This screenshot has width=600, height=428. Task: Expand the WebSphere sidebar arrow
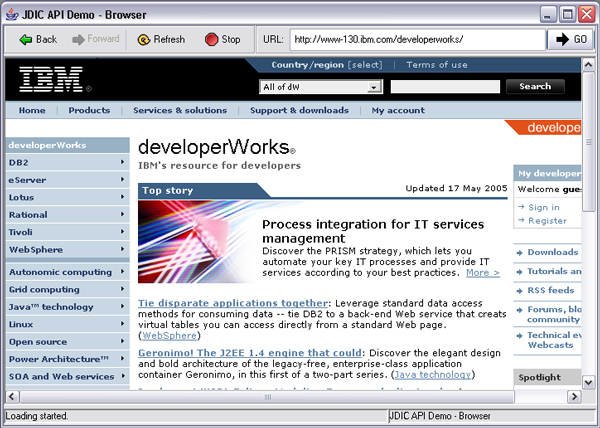tap(122, 249)
